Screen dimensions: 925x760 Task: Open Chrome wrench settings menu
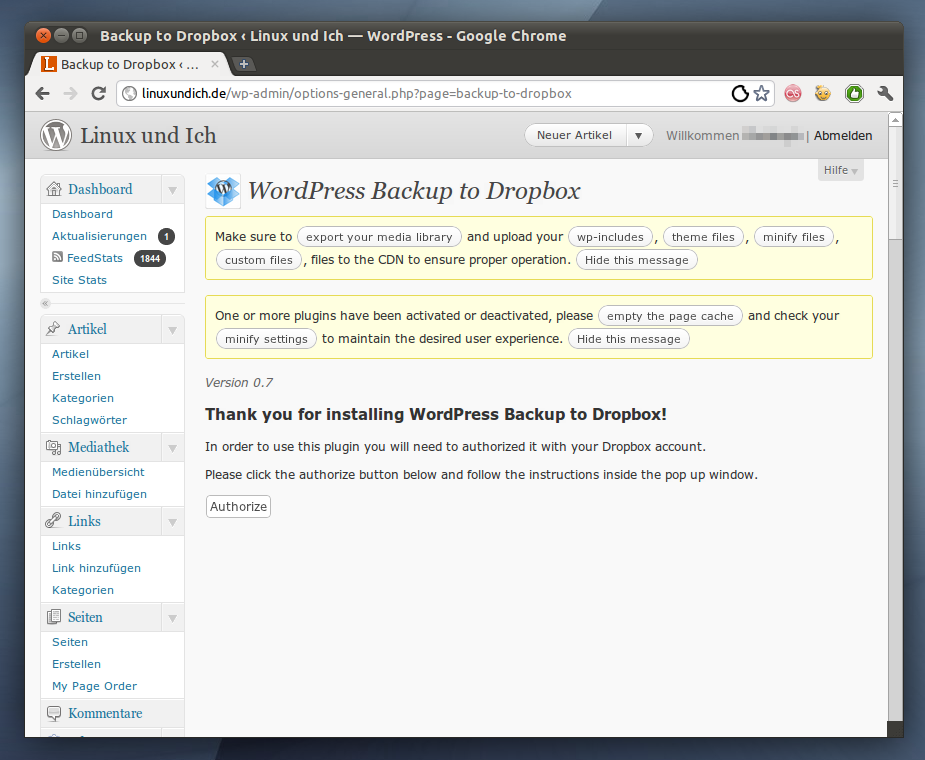pyautogui.click(x=884, y=94)
